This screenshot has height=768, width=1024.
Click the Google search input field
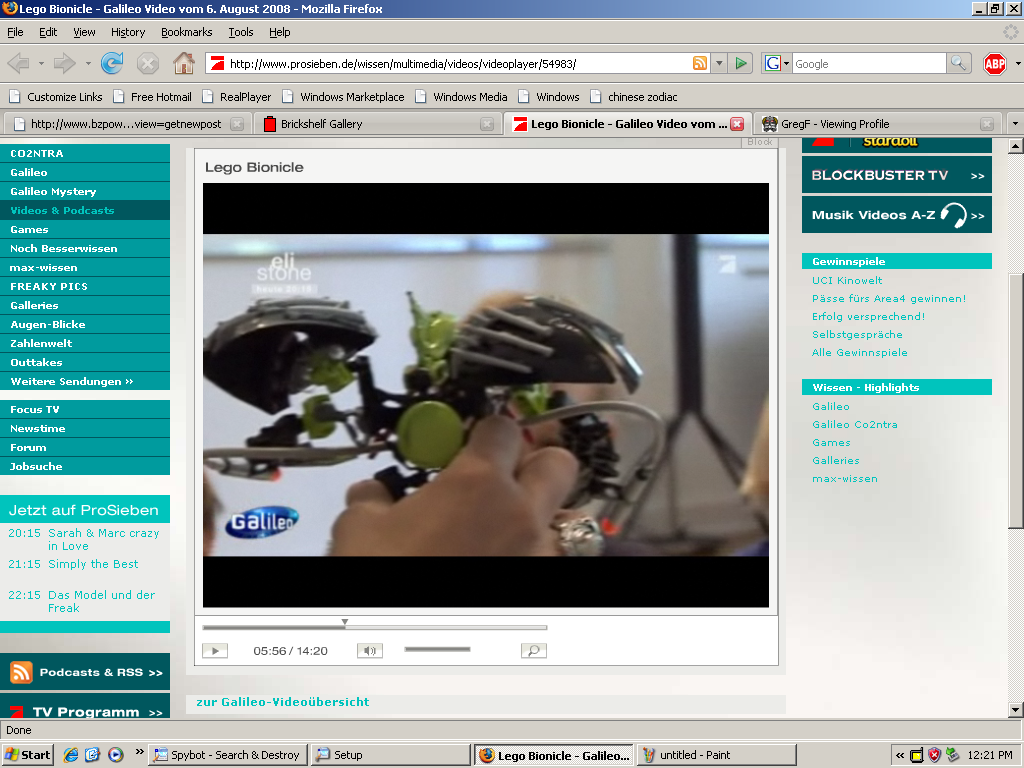click(x=869, y=63)
